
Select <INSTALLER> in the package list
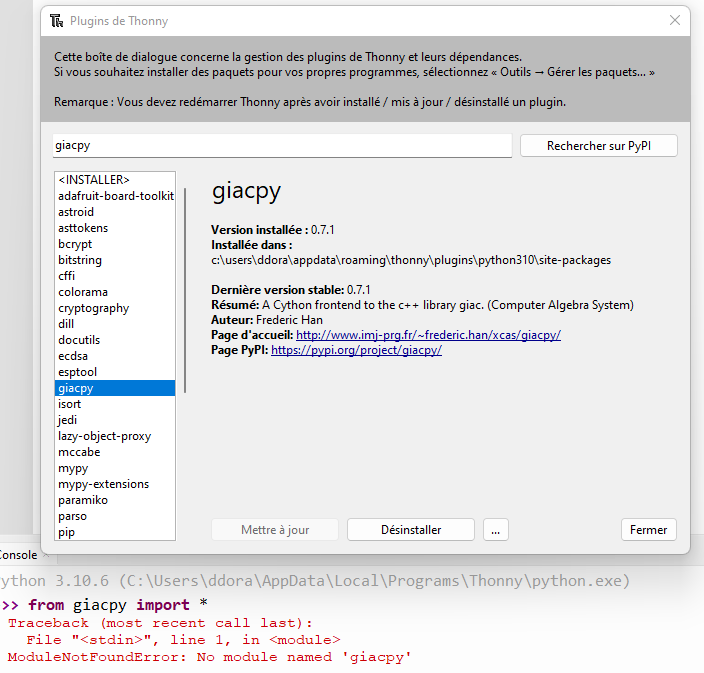[114, 180]
